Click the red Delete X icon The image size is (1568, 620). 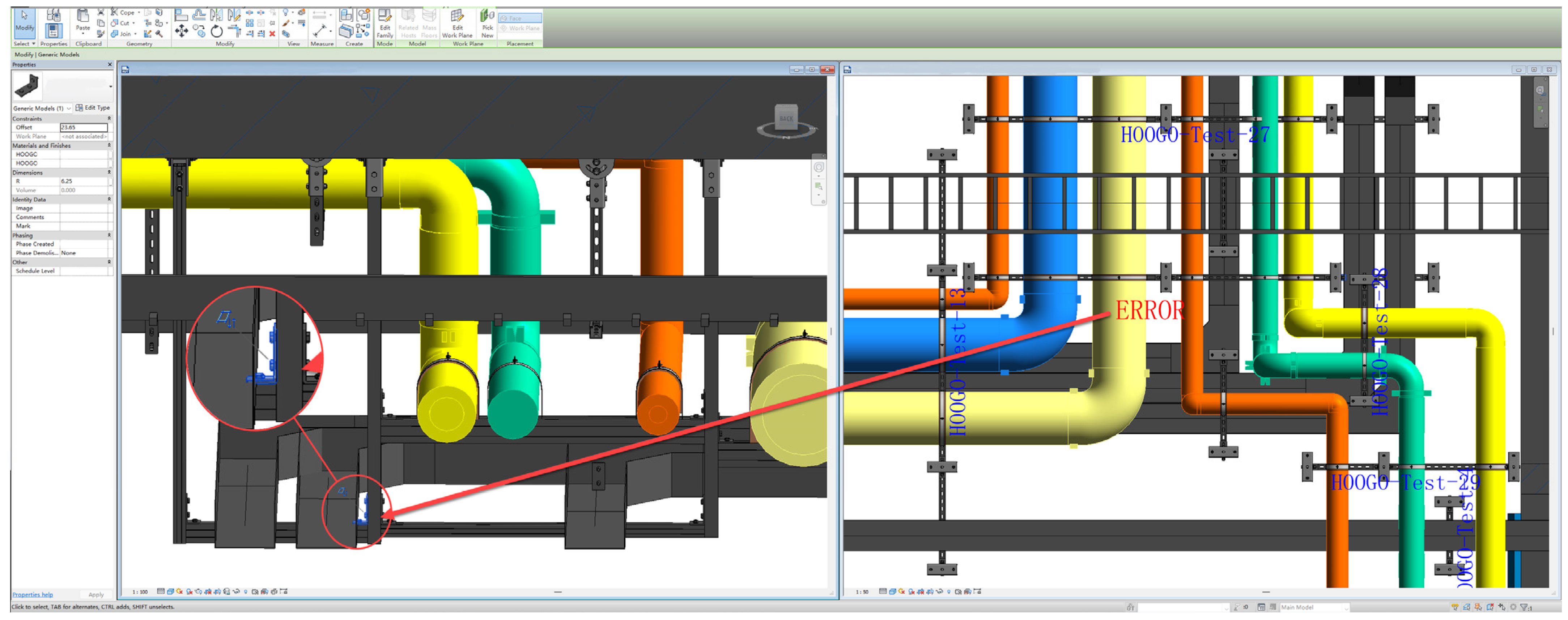tap(272, 34)
